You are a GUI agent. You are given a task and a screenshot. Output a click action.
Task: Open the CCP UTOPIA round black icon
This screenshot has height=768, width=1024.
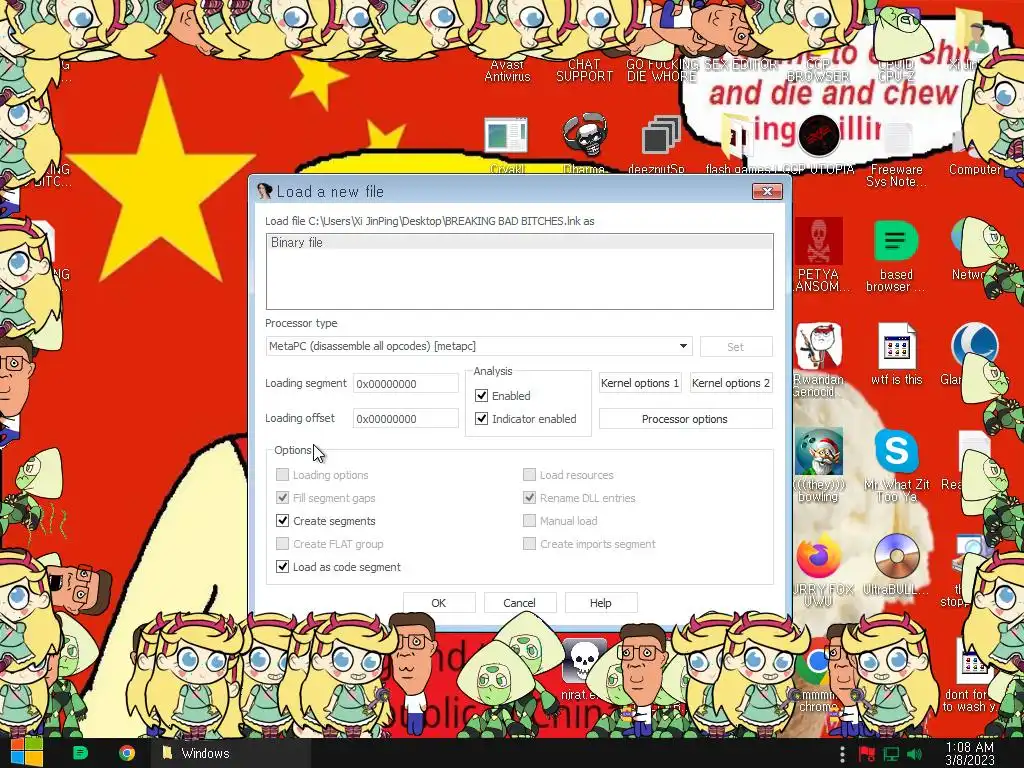818,135
